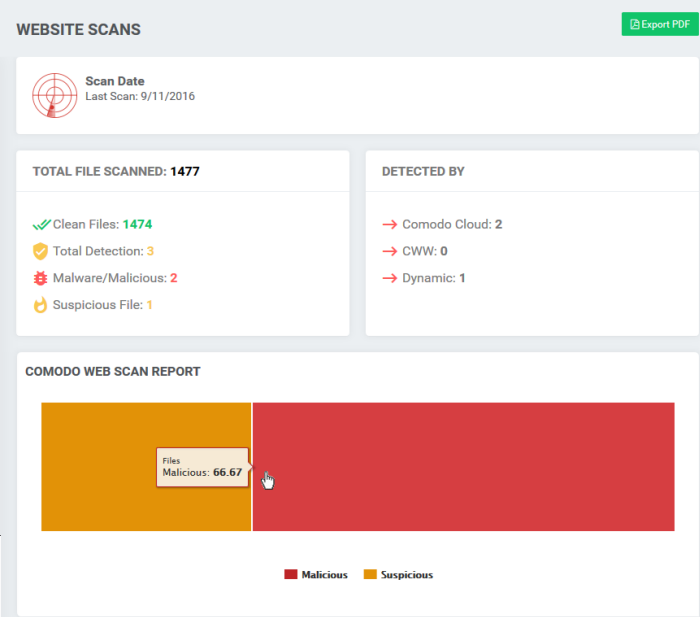This screenshot has height=617, width=700.
Task: Click the 'Scan Date' heading
Action: coord(115,81)
